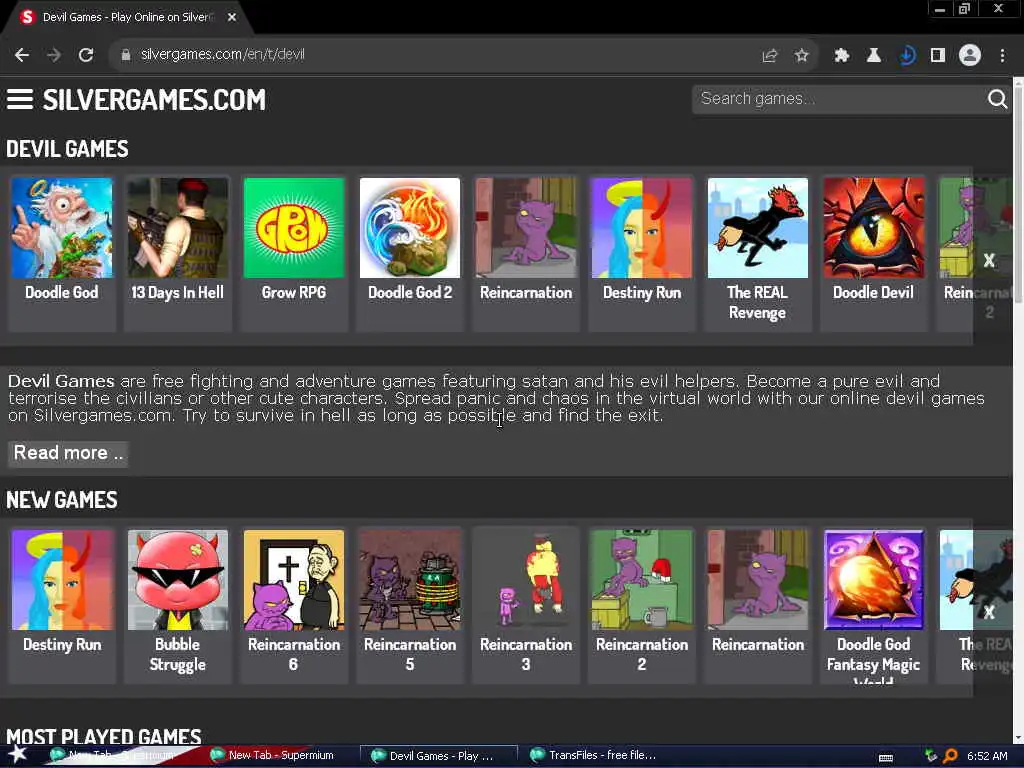This screenshot has width=1024, height=768.
Task: Open the hamburger menu beside SILVERGAMES.COM
Action: click(20, 99)
